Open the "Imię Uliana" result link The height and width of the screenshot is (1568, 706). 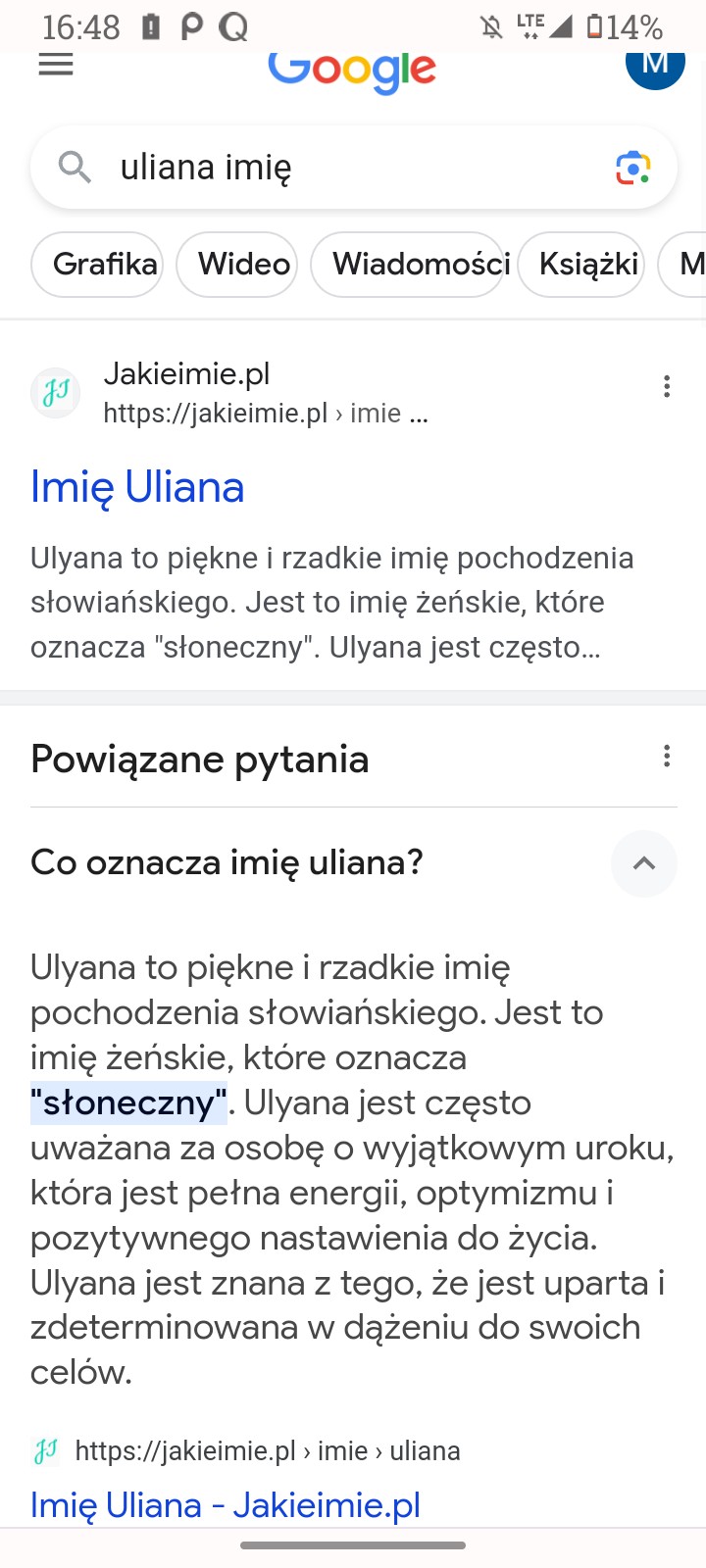tap(137, 487)
